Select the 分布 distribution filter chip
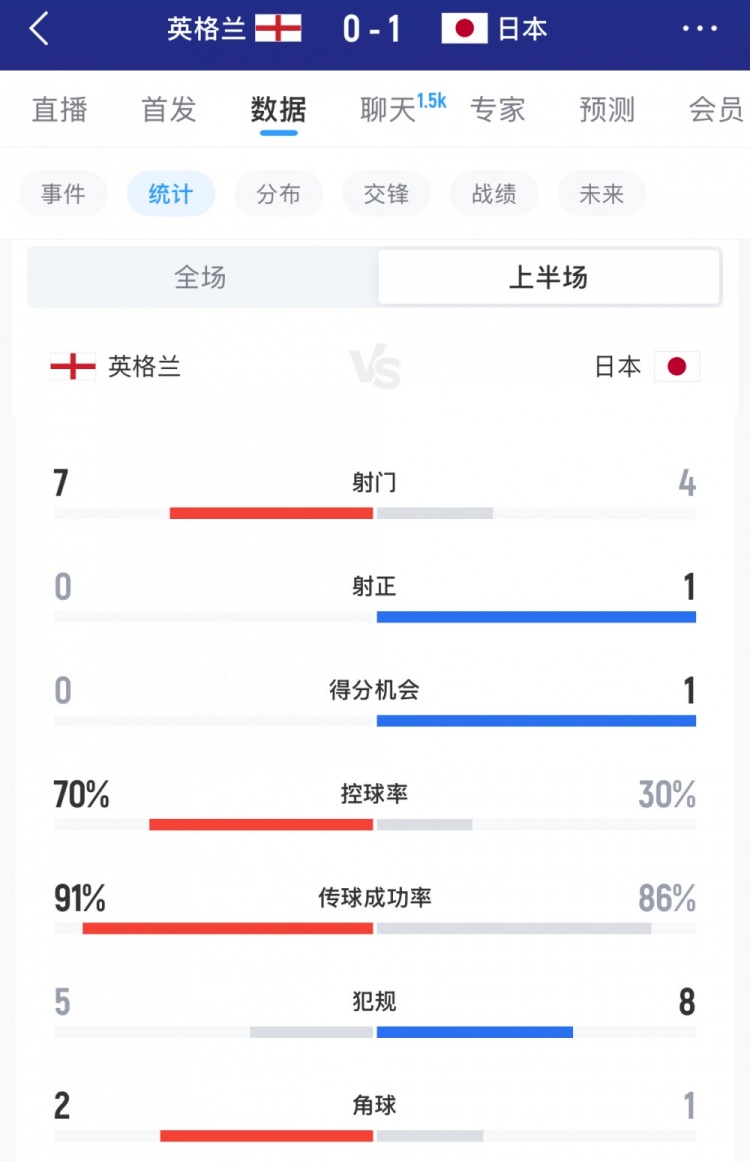The image size is (750, 1161). (x=278, y=194)
